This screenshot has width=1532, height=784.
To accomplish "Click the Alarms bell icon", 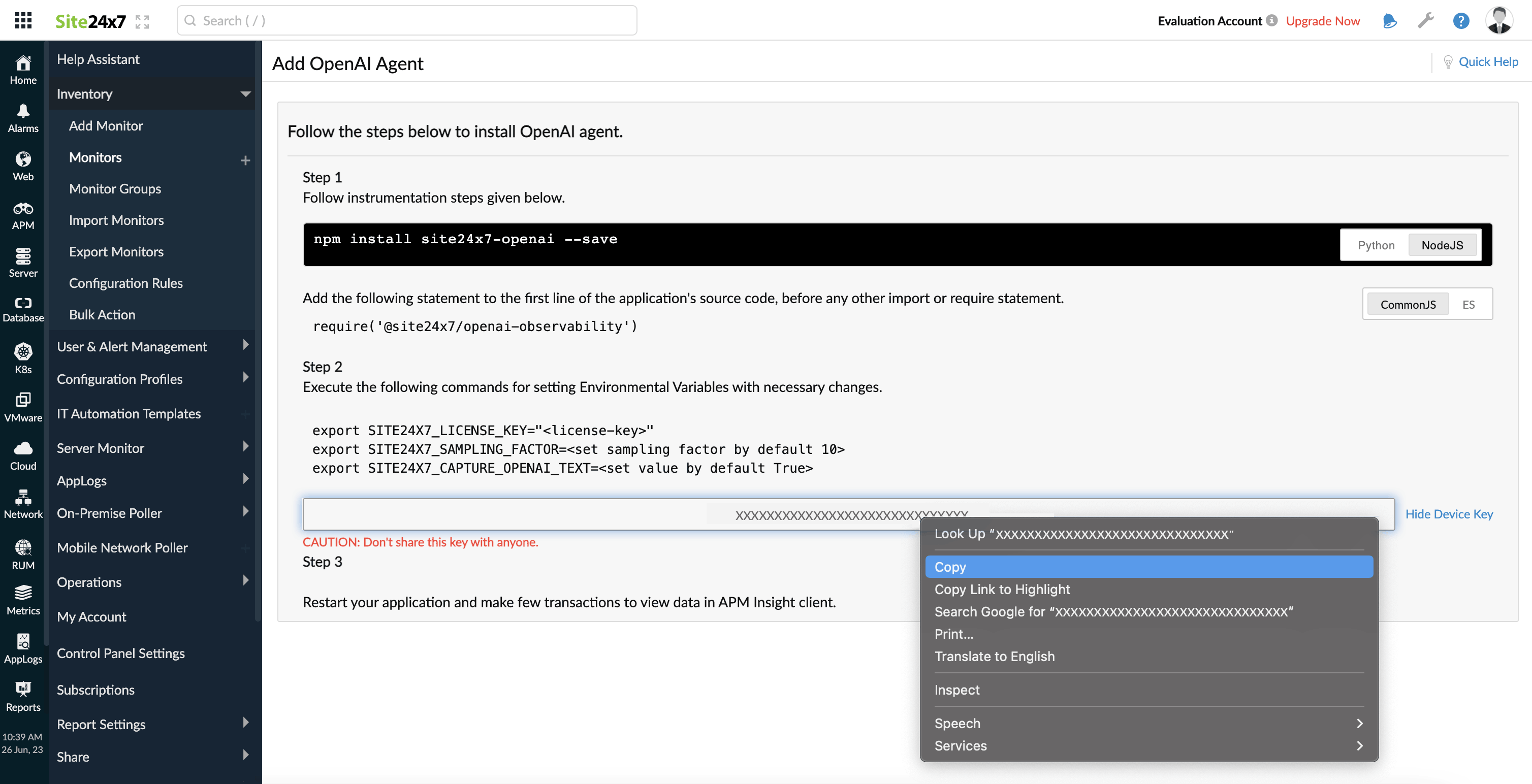I will (x=22, y=117).
